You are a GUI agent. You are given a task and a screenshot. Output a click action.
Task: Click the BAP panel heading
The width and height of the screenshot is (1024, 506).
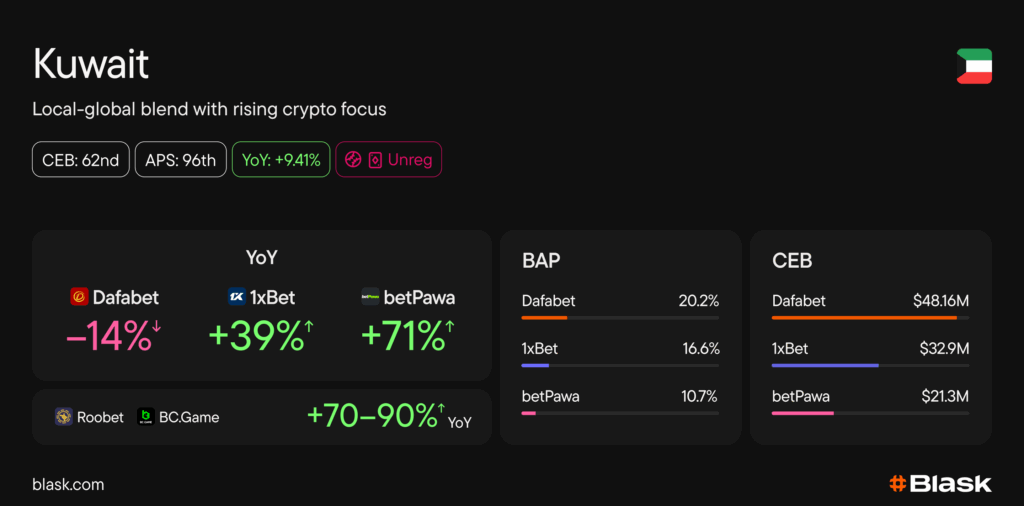pyautogui.click(x=541, y=261)
